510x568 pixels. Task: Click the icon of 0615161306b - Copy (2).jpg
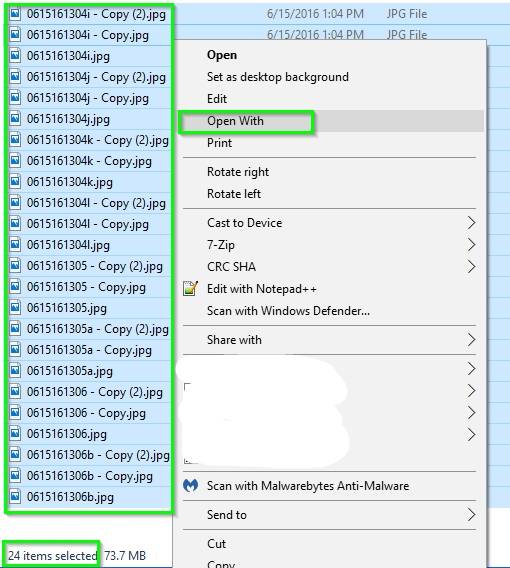(x=15, y=455)
